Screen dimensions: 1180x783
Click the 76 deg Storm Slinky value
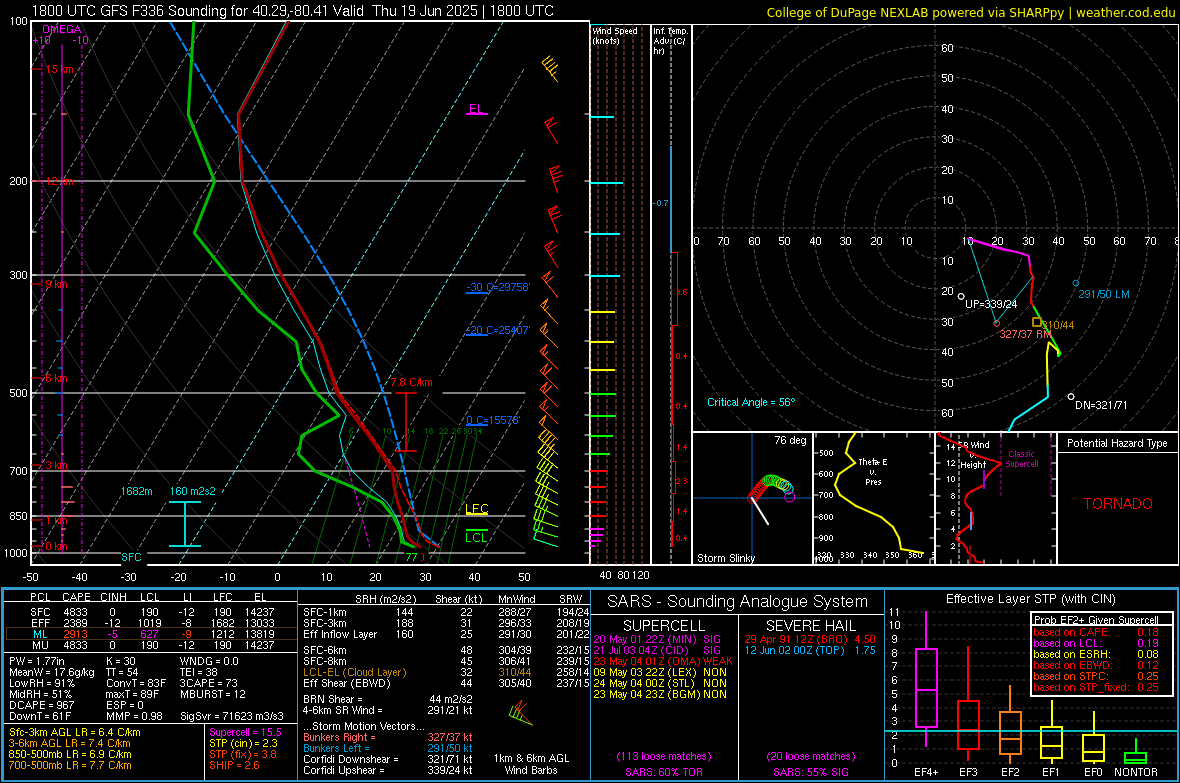click(x=790, y=440)
